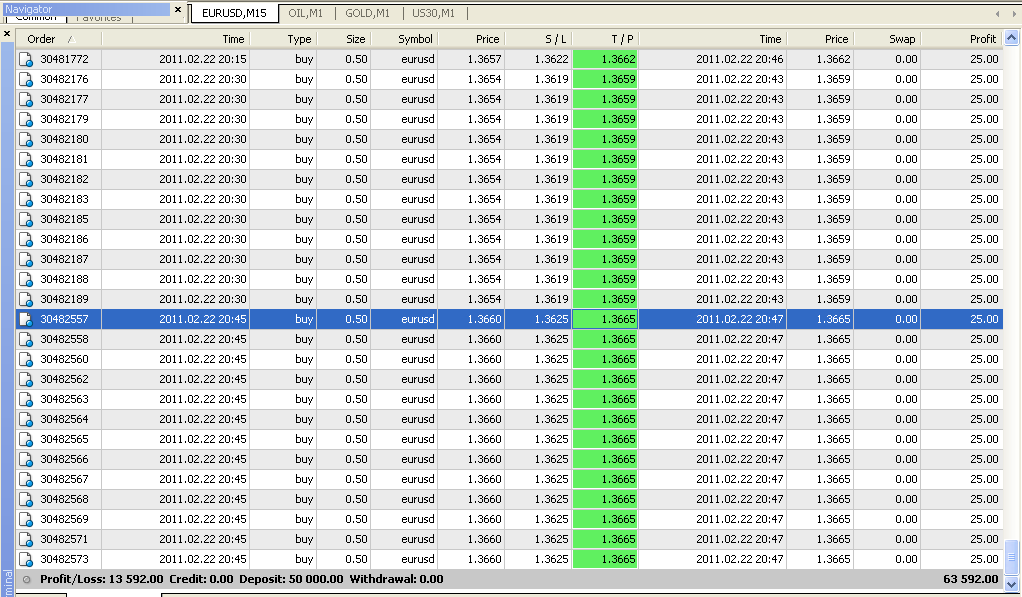Click the order icon for 30481772
The image size is (1022, 597).
tap(26, 60)
